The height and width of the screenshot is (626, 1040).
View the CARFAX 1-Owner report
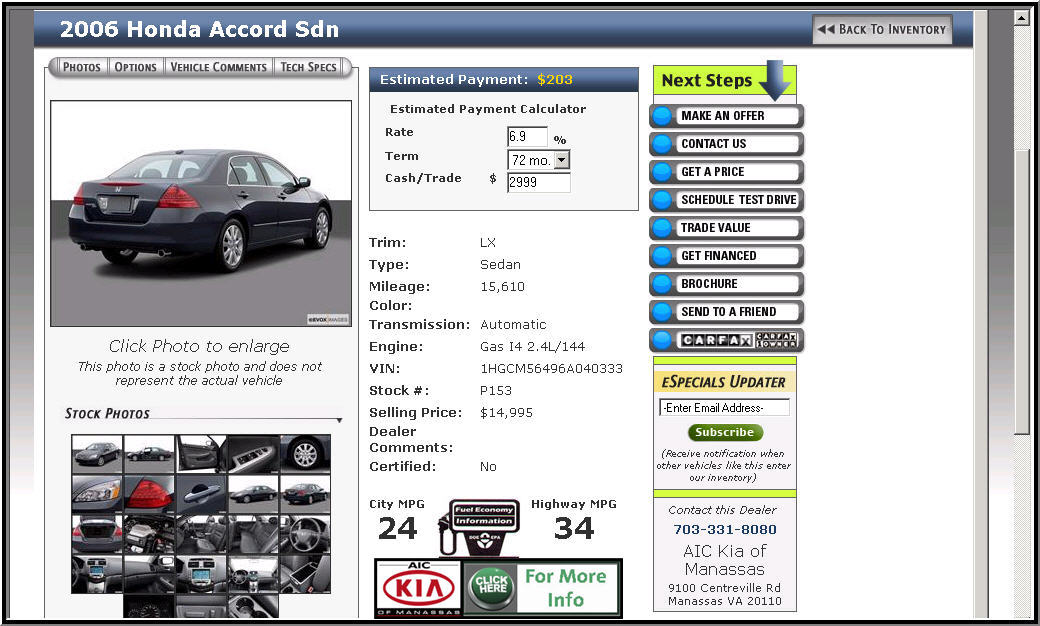pos(726,340)
